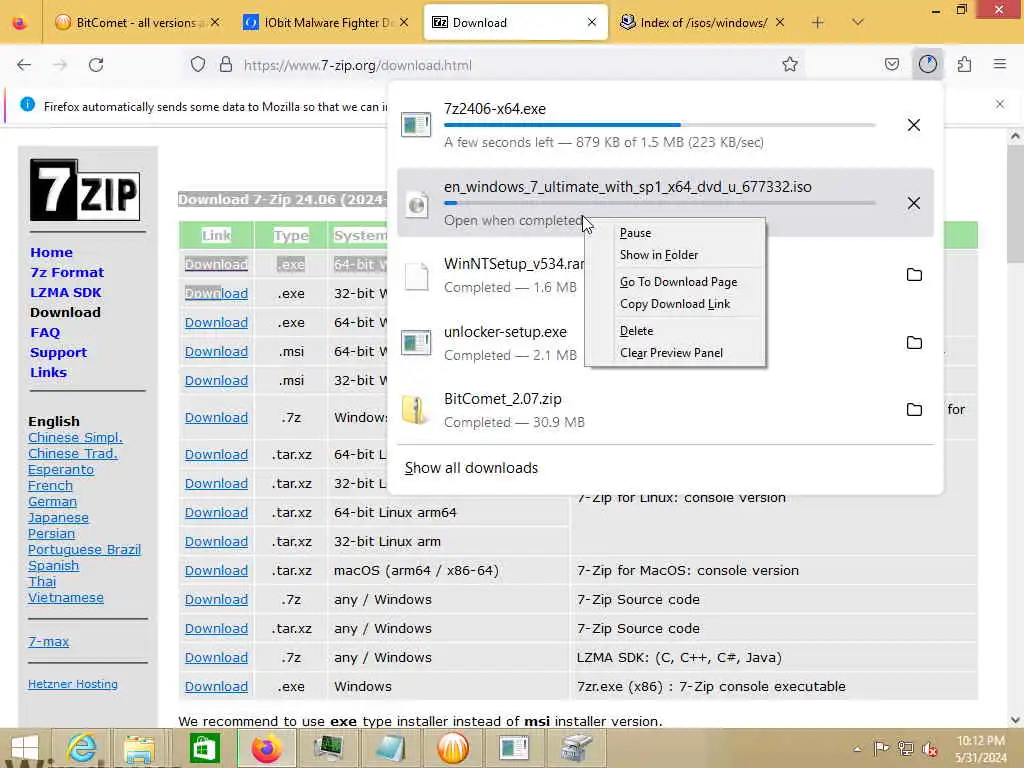Viewport: 1024px width, 768px height.
Task: Choose Delete in the context menu
Action: click(x=636, y=331)
